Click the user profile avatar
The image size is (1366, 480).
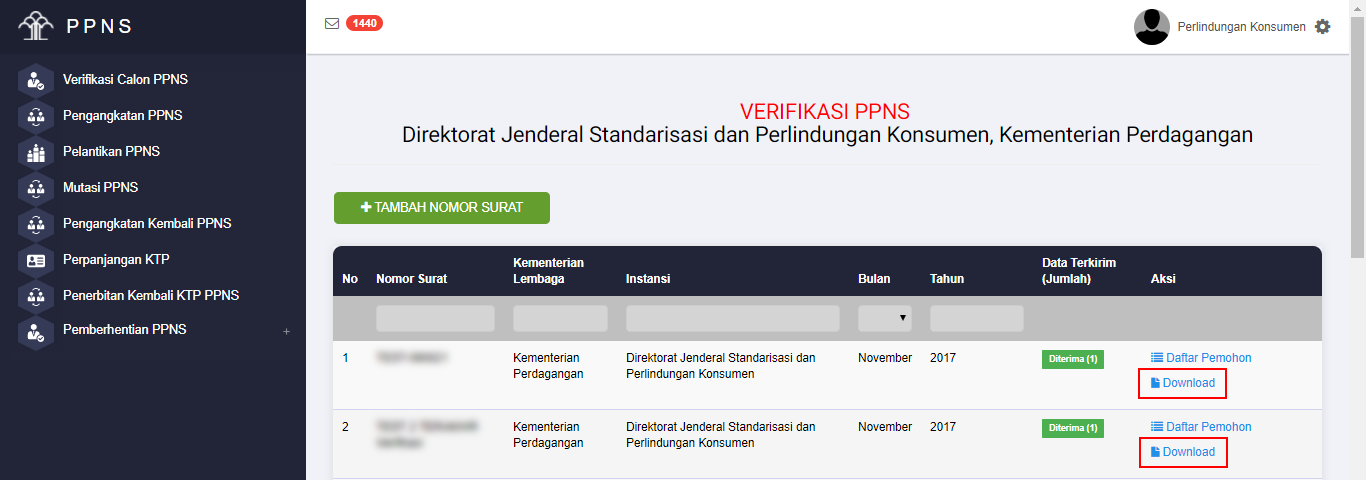pos(1151,27)
